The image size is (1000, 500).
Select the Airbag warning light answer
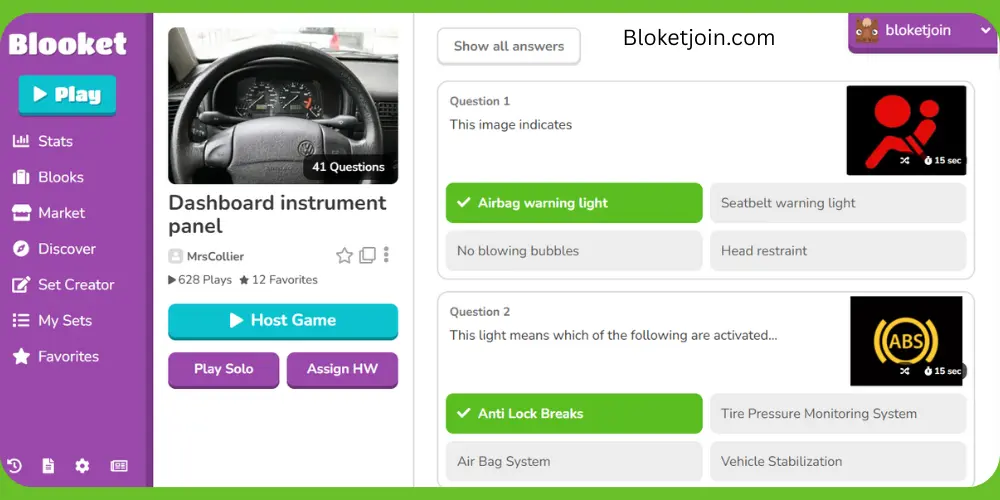click(x=574, y=203)
